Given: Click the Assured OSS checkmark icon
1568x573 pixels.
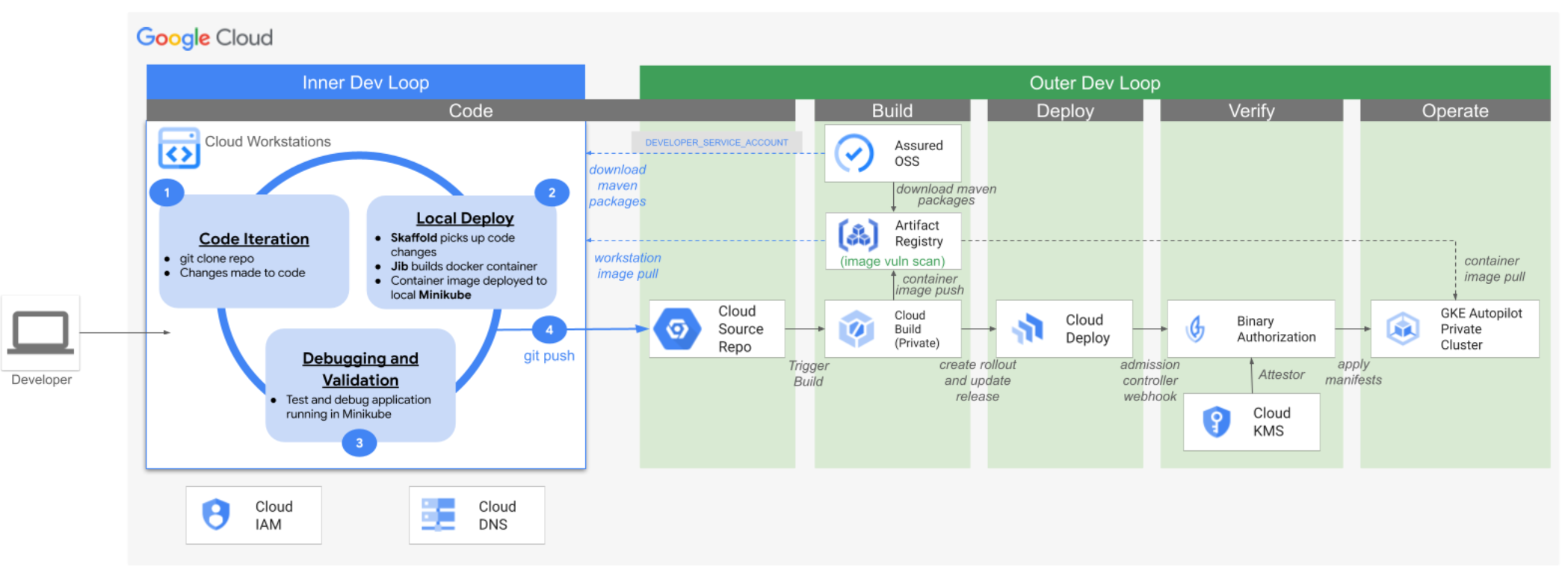Looking at the screenshot, I should [854, 153].
